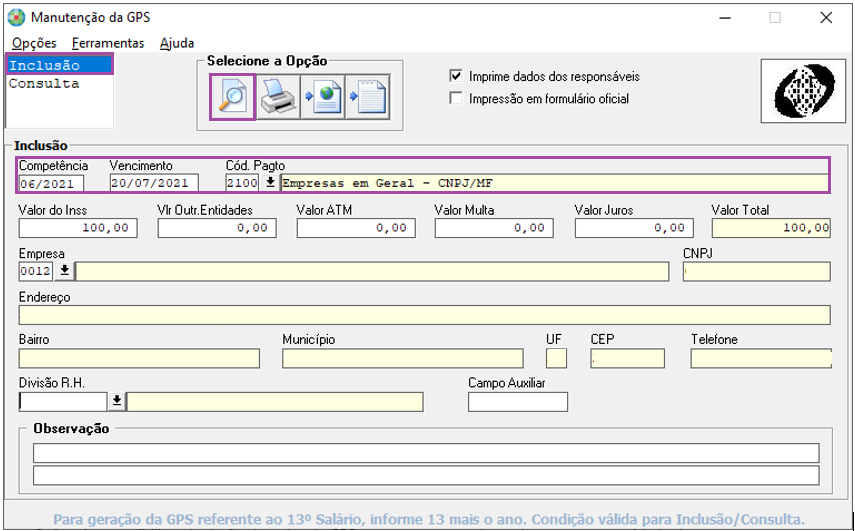Open the Opções menu
Screen dimensions: 855x531
coord(34,43)
